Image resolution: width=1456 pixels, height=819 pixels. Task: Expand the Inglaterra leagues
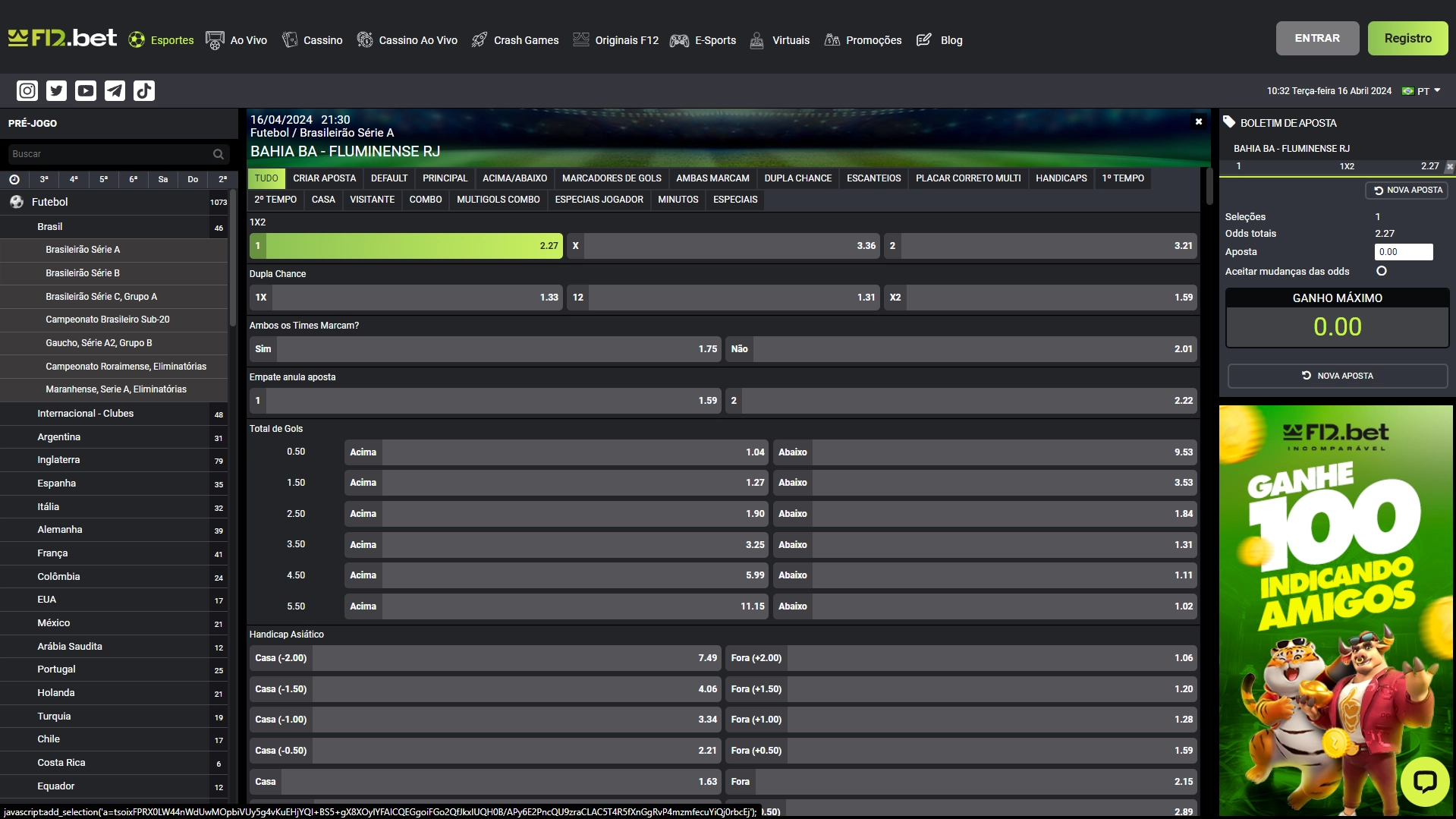[x=114, y=460]
